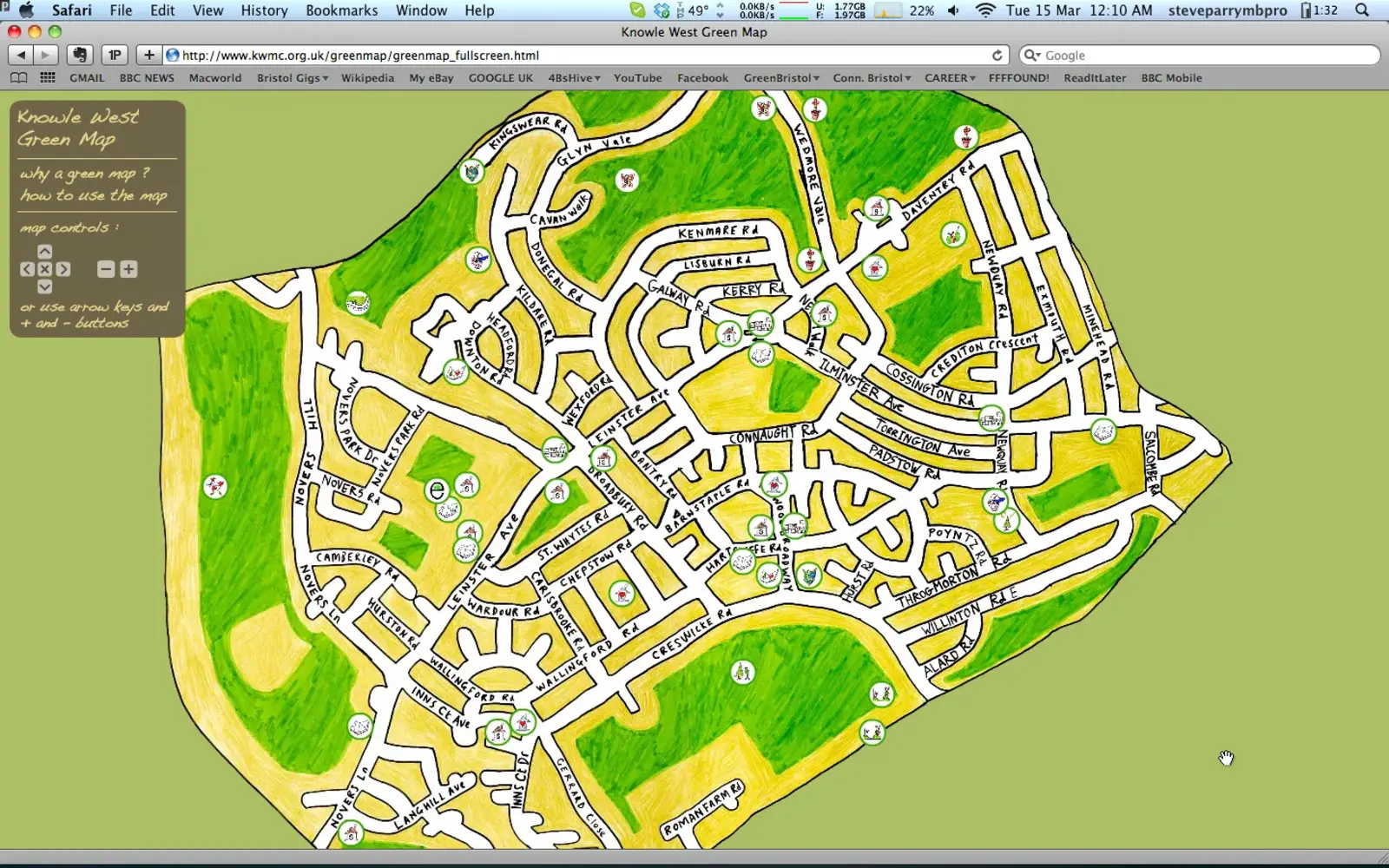Open the CAREER bookmarks folder
Viewport: 1389px width, 868px height.
tap(950, 78)
